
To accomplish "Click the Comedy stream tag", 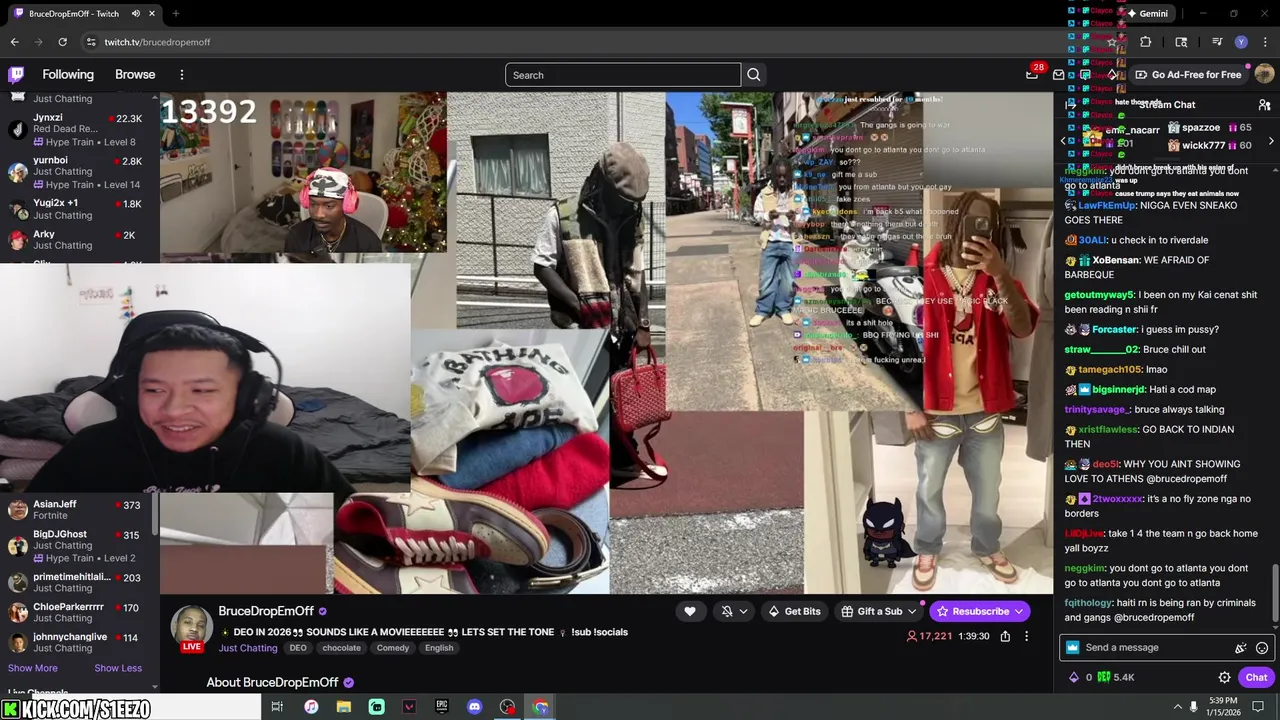I will [x=393, y=648].
